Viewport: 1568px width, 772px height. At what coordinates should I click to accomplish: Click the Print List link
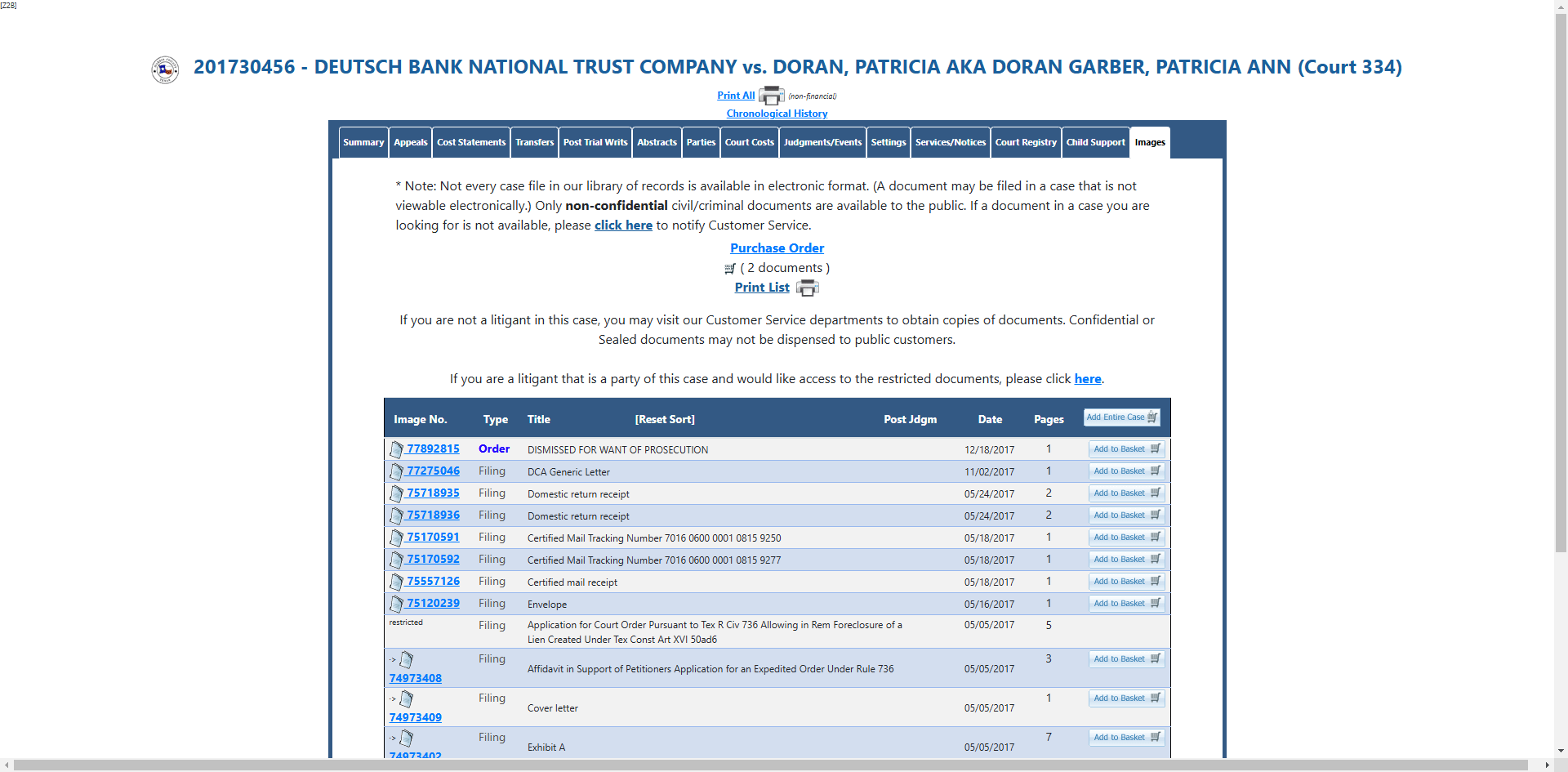[762, 288]
